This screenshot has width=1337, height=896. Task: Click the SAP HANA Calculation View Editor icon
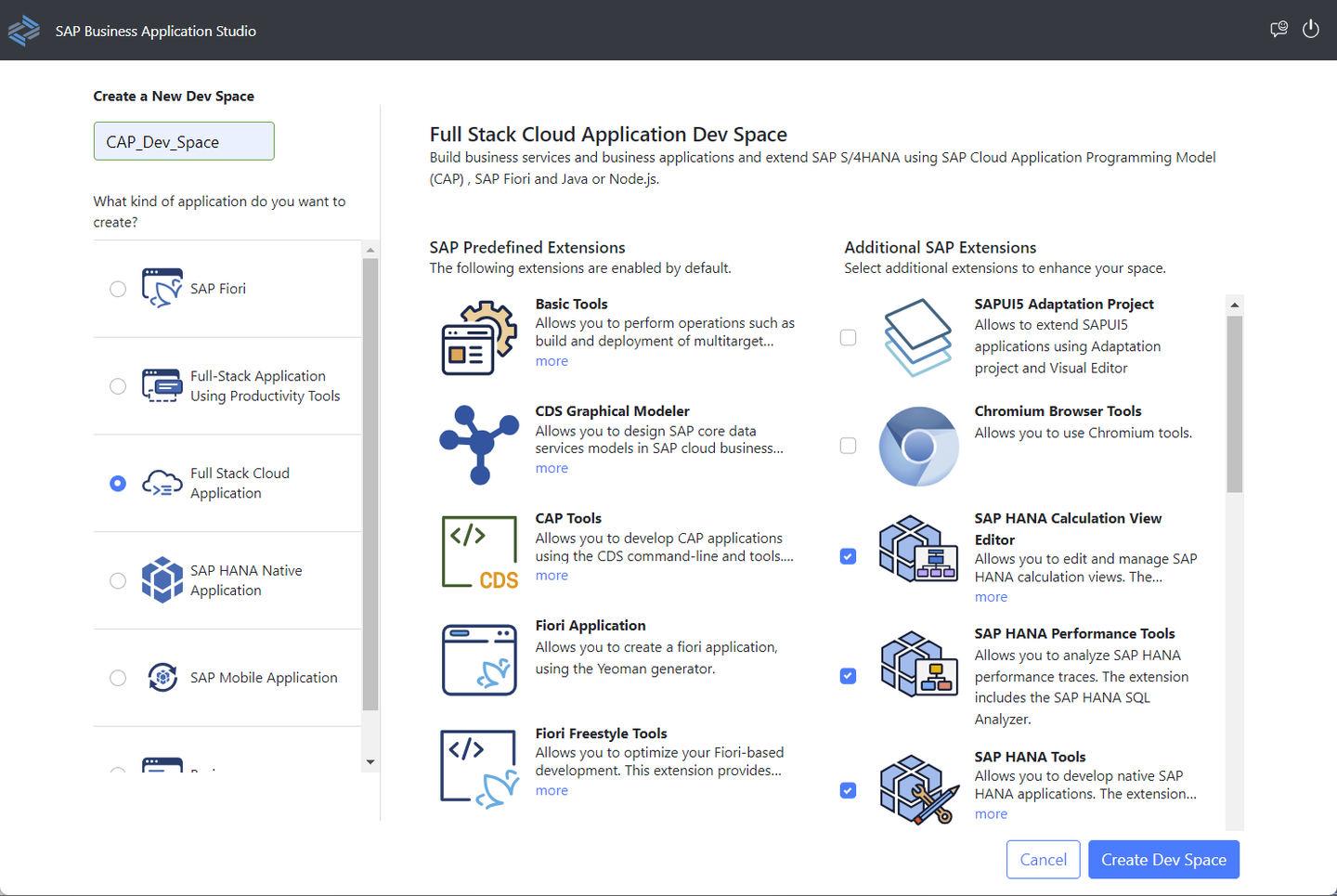[918, 549]
